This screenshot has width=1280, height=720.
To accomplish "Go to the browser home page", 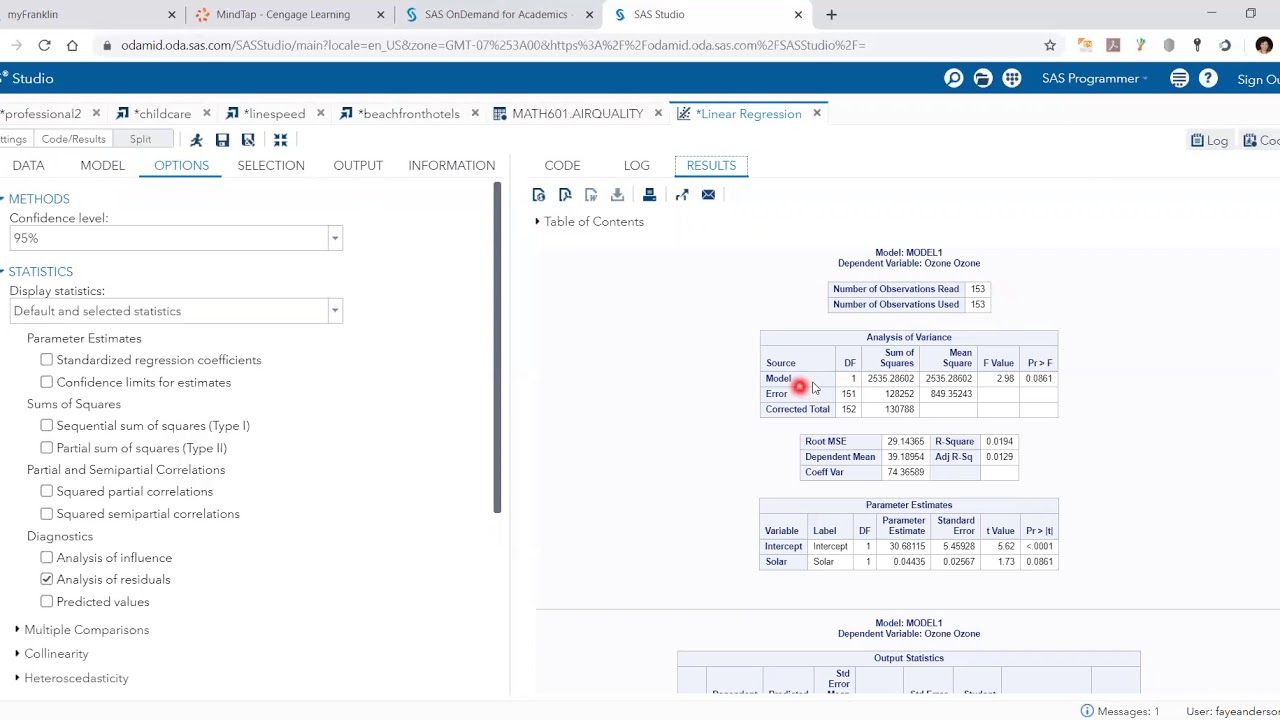I will [x=72, y=45].
